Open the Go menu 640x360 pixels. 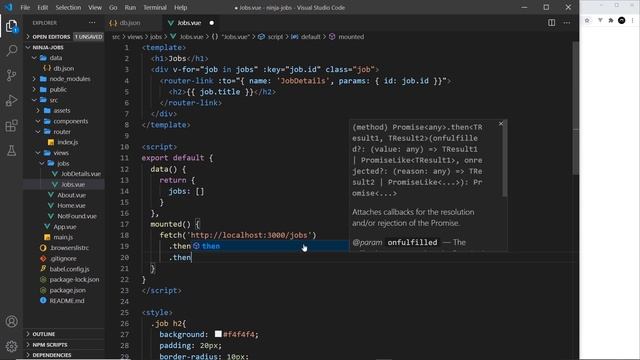click(113, 7)
